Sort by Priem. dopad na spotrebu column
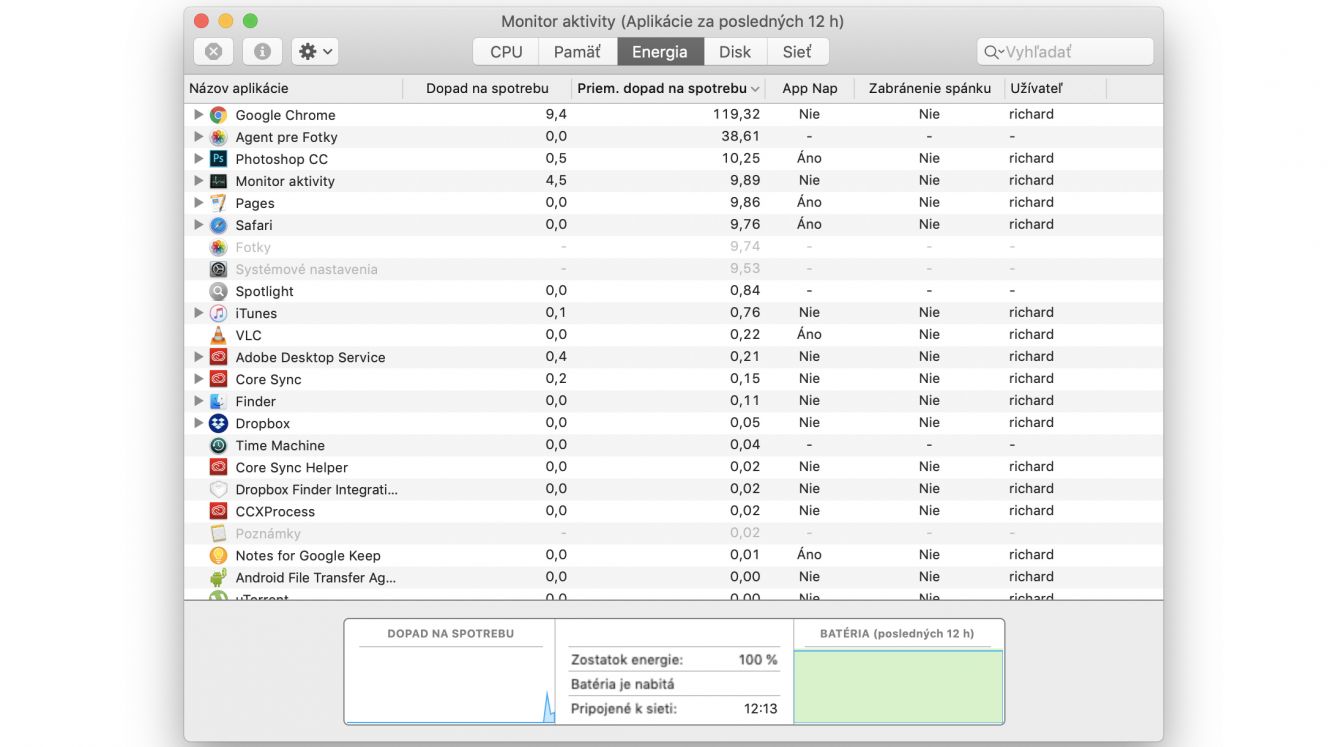Viewport: 1328px width, 747px height. (x=669, y=88)
